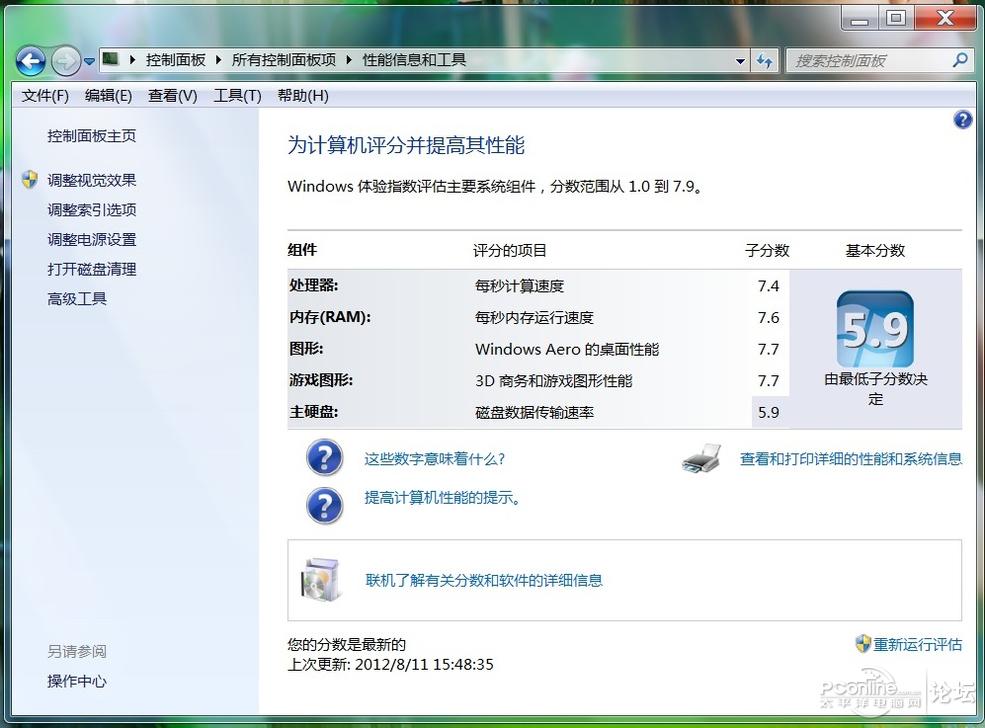Click the printer icon
Screen dimensions: 985x728
point(701,459)
